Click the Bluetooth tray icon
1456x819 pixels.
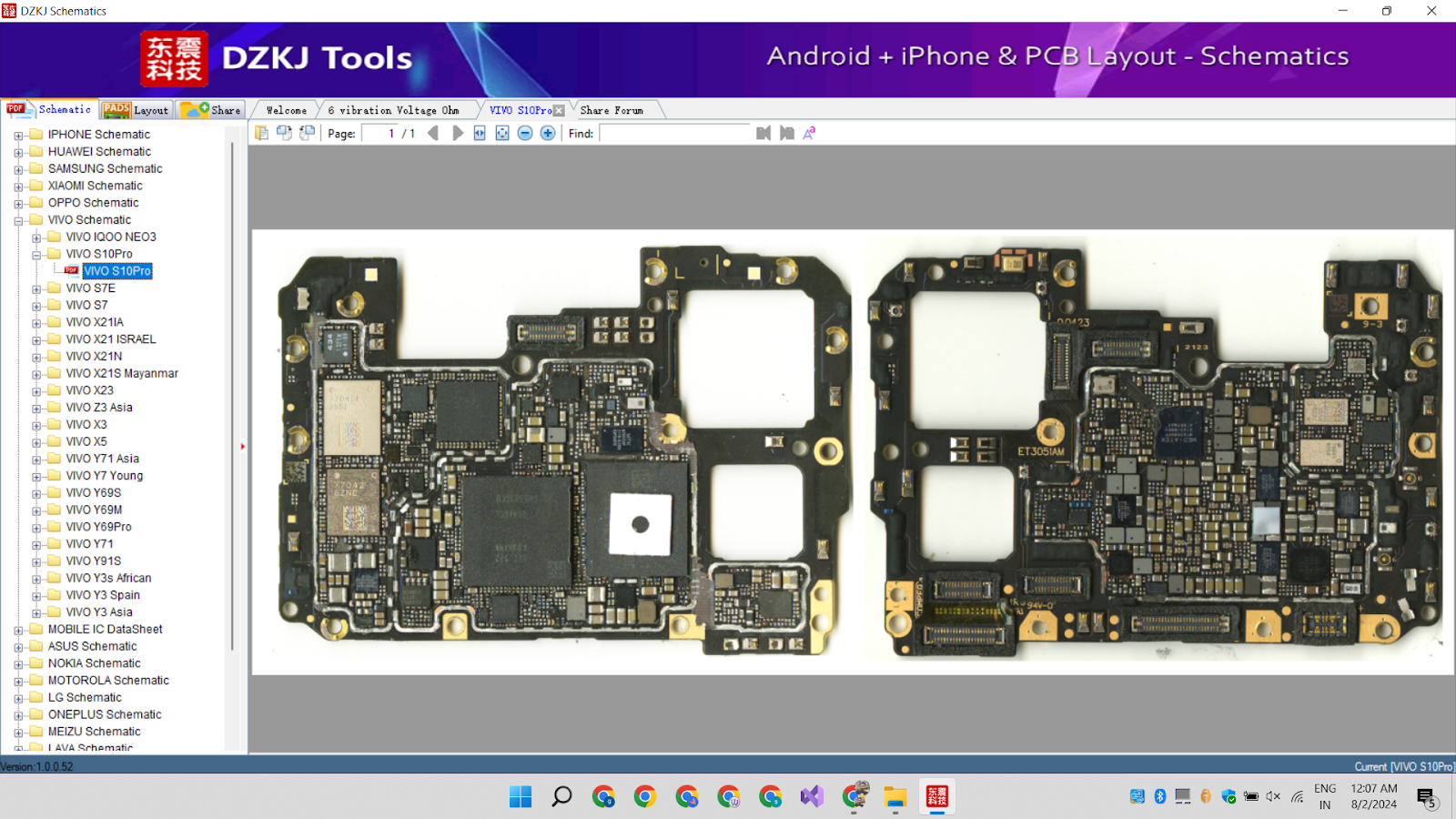1160,796
